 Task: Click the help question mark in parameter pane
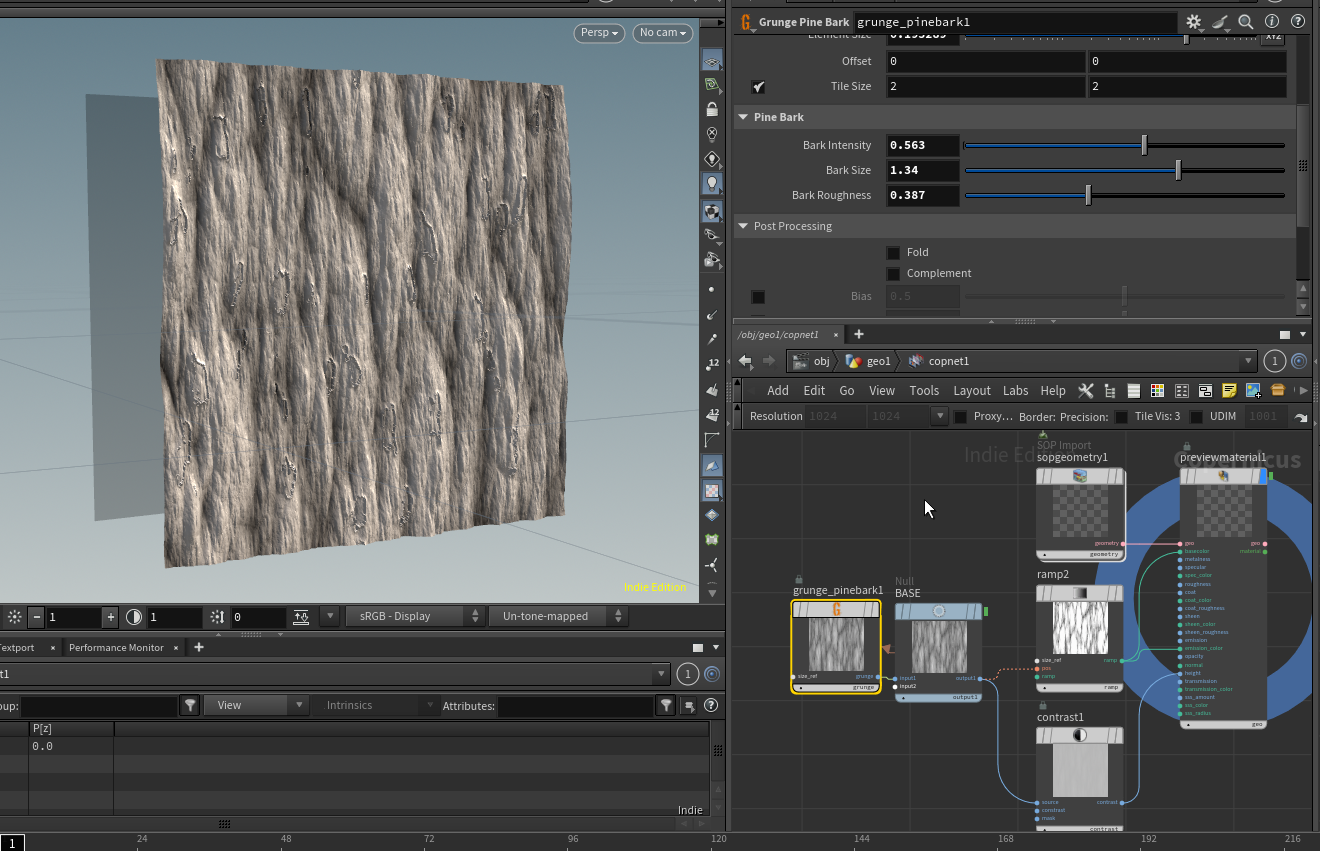1298,21
